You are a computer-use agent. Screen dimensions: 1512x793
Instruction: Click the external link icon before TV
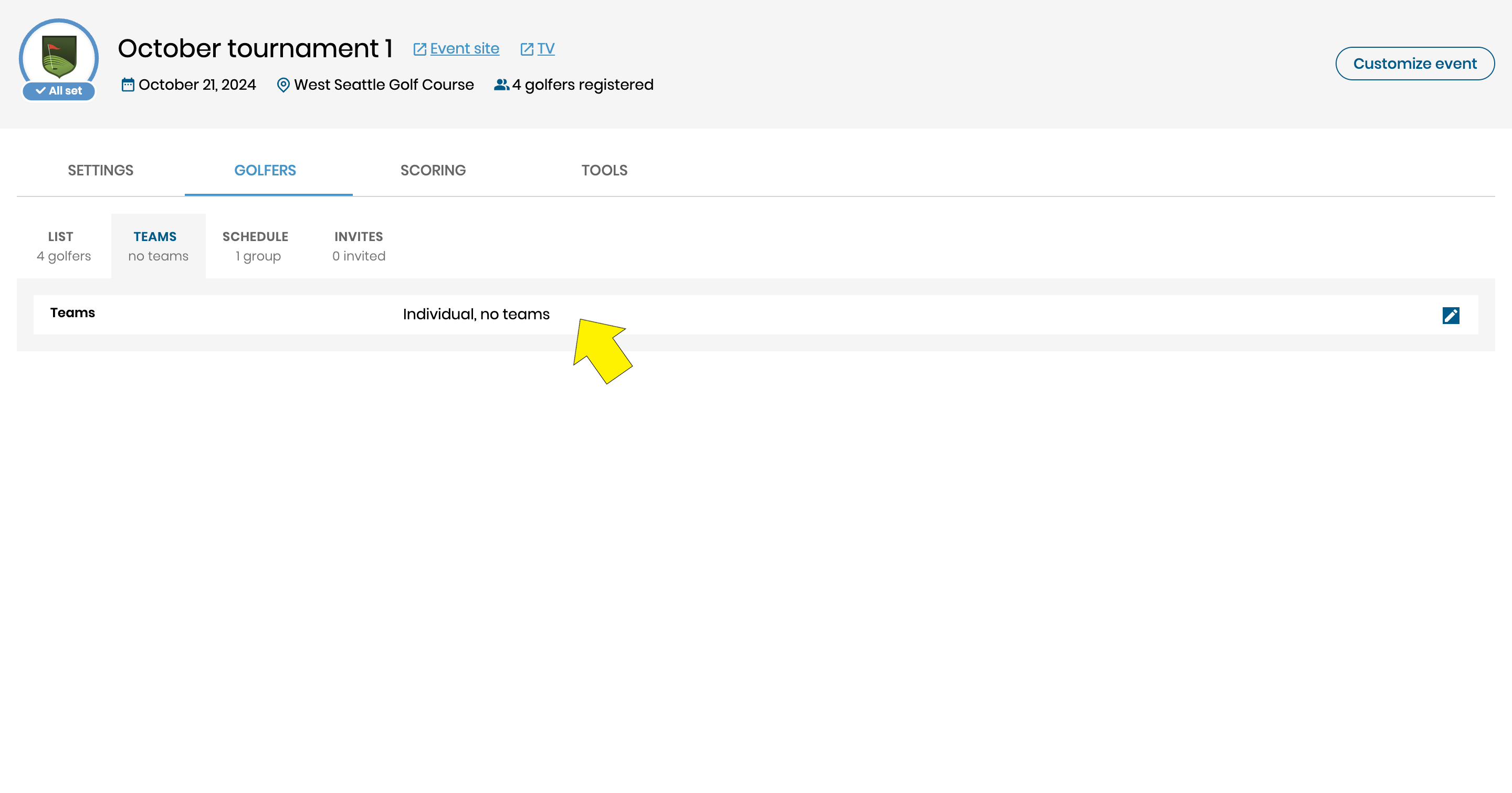pos(527,49)
